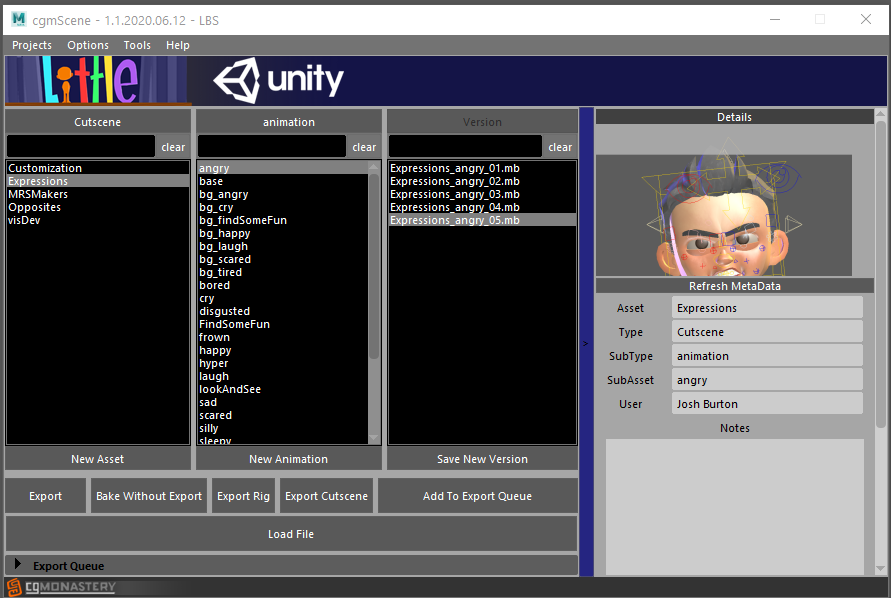This screenshot has height=598, width=891.
Task: Select the bg_laugh animation
Action: pos(283,247)
